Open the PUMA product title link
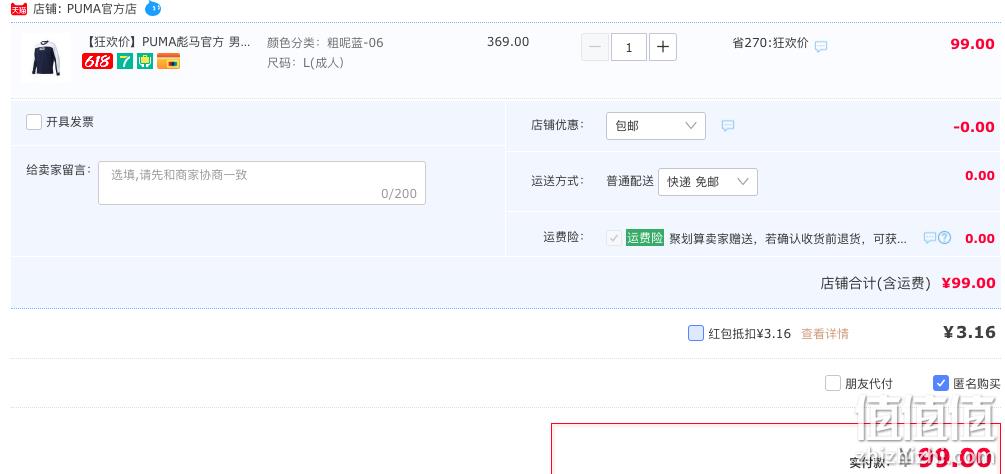Viewport: 1005px width, 474px height. [167, 42]
